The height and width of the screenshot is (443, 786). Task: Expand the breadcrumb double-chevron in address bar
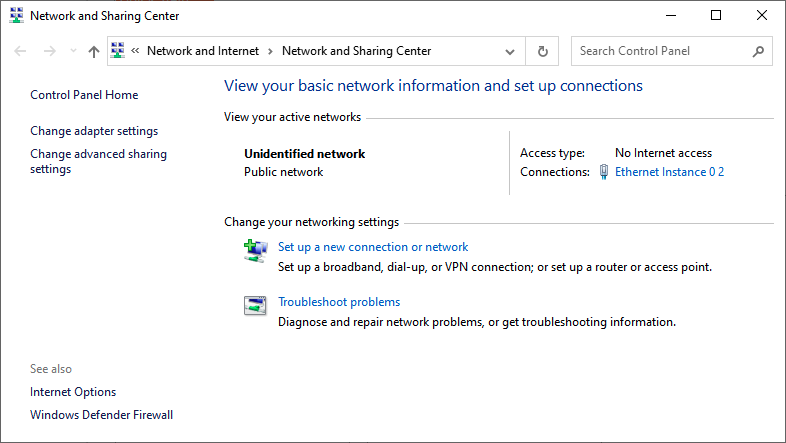click(135, 51)
